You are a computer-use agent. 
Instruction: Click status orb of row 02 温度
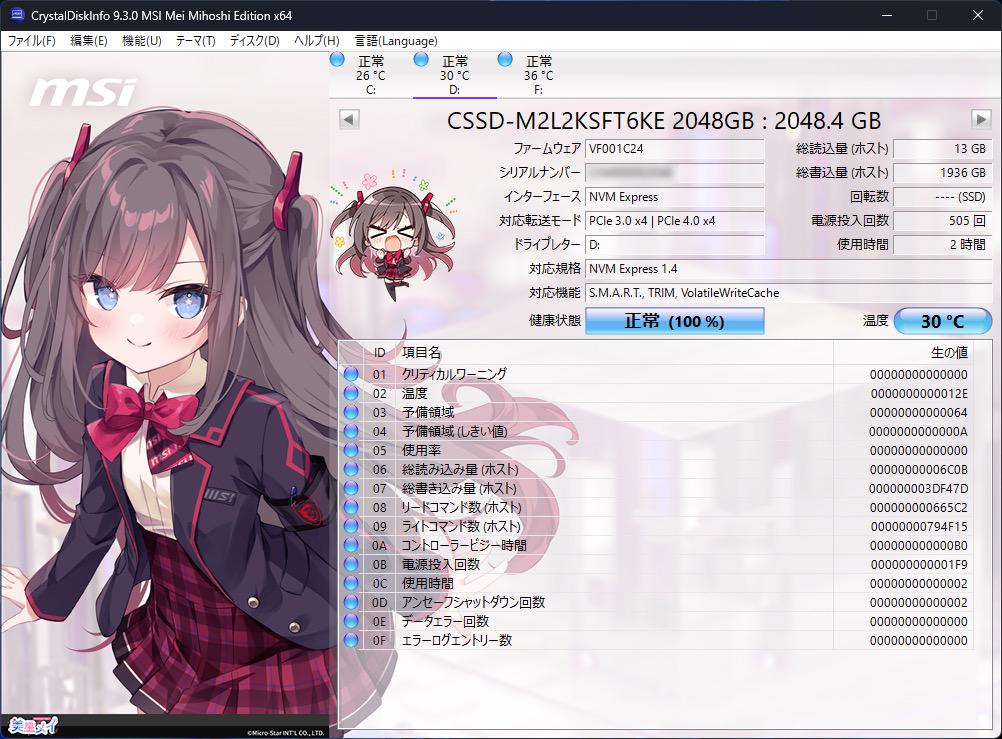[x=351, y=393]
